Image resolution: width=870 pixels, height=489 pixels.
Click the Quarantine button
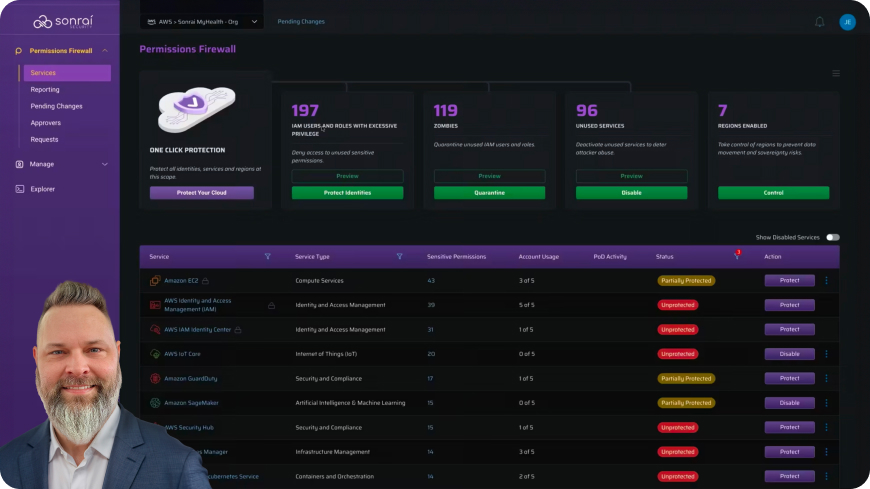pos(489,193)
